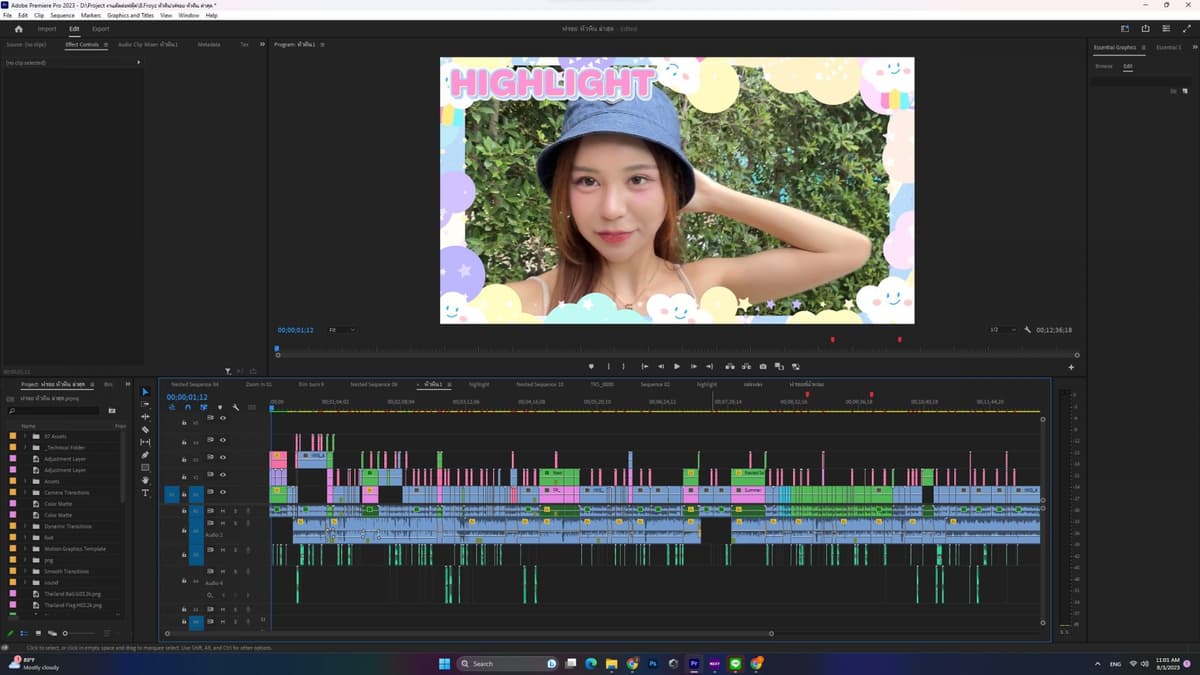
Task: Select the Type tool
Action: point(145,492)
